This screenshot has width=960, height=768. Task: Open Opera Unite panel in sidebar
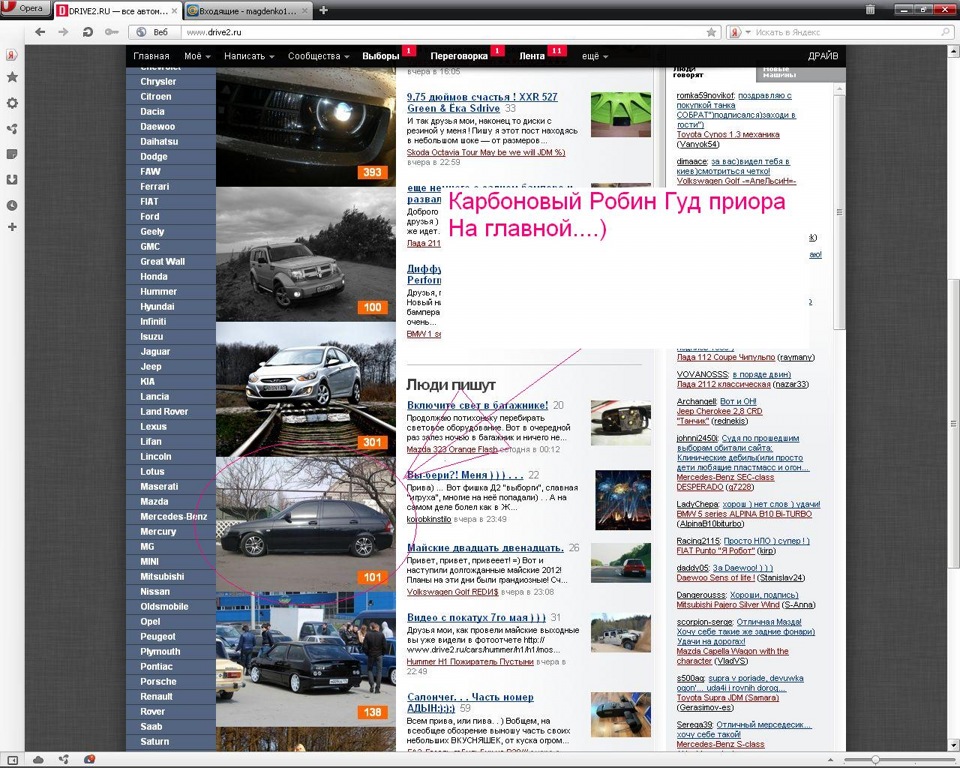(12, 129)
